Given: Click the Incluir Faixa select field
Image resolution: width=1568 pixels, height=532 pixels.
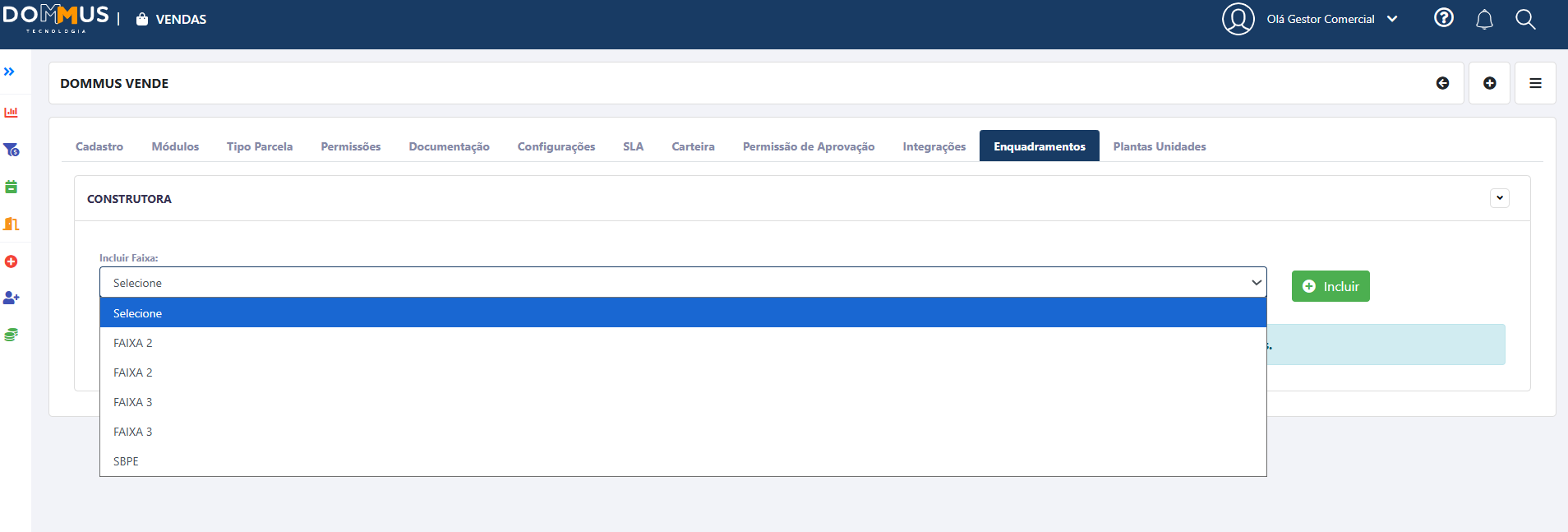Looking at the screenshot, I should [682, 283].
